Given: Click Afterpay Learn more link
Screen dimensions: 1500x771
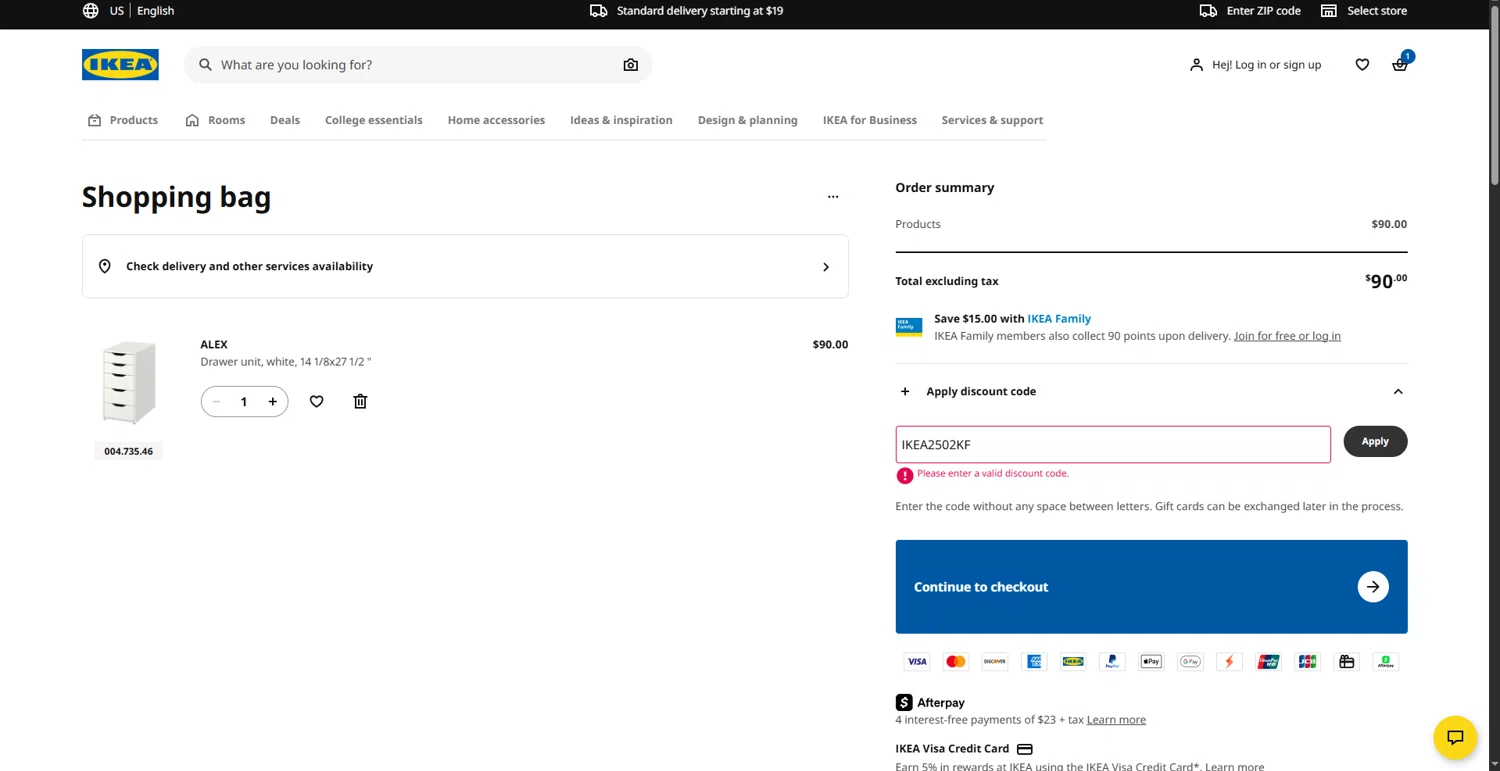Looking at the screenshot, I should 1116,720.
